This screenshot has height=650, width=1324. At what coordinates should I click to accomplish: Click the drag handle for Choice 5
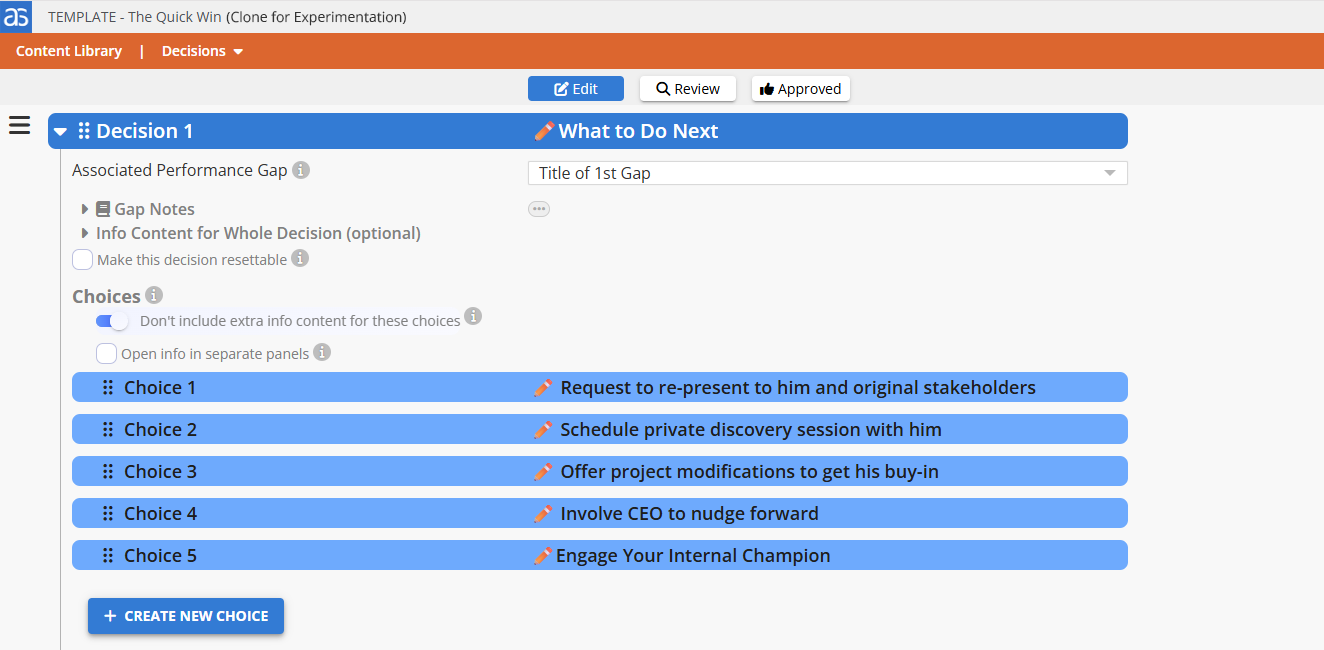[x=108, y=555]
